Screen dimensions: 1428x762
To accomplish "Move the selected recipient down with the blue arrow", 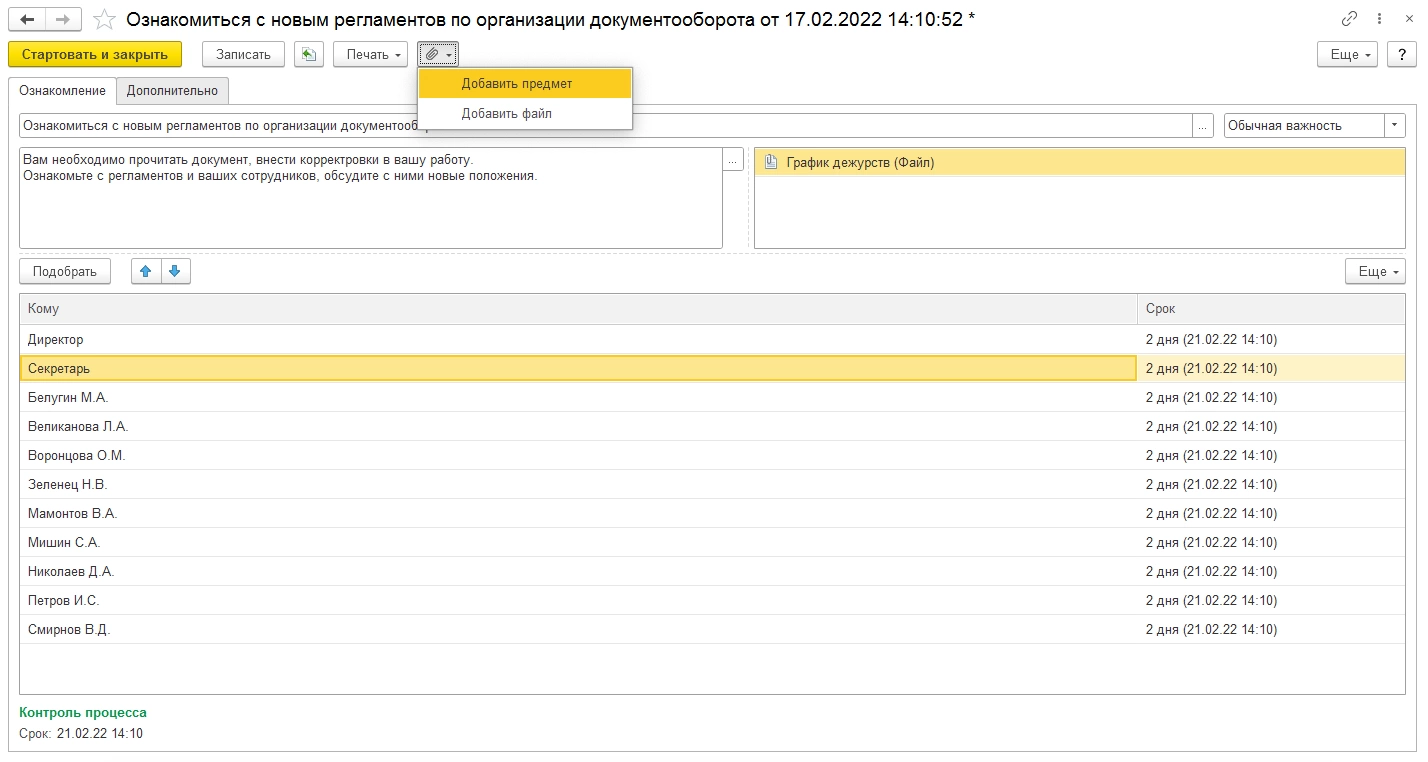I will coord(175,271).
